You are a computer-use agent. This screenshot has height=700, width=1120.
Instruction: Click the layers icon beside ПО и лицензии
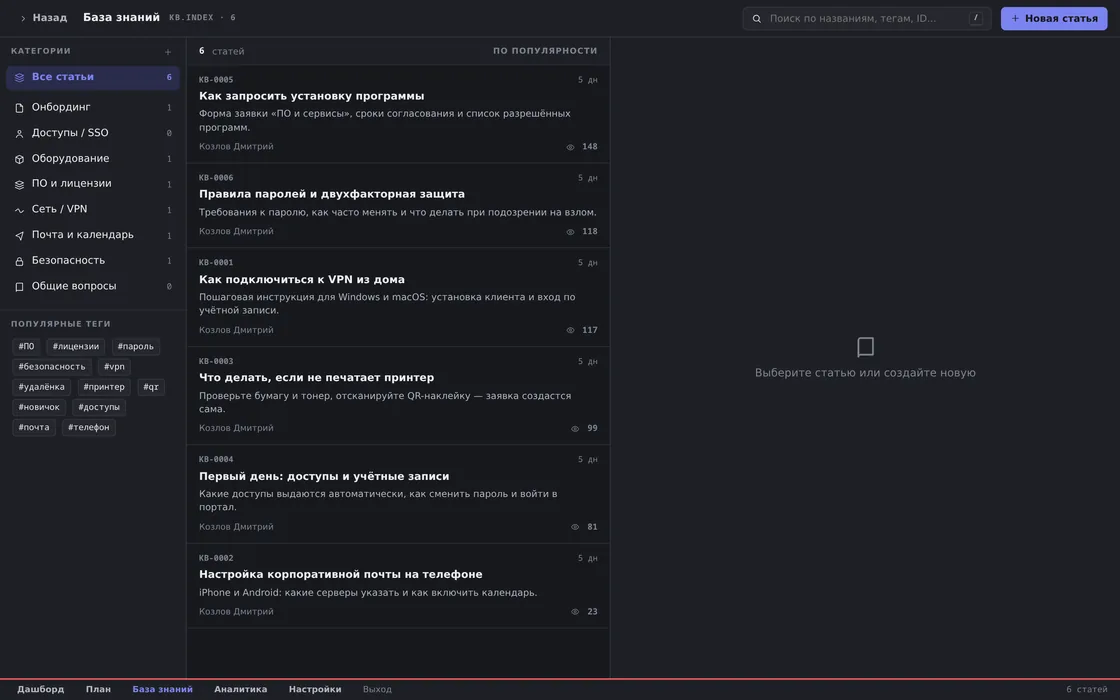[x=19, y=184]
